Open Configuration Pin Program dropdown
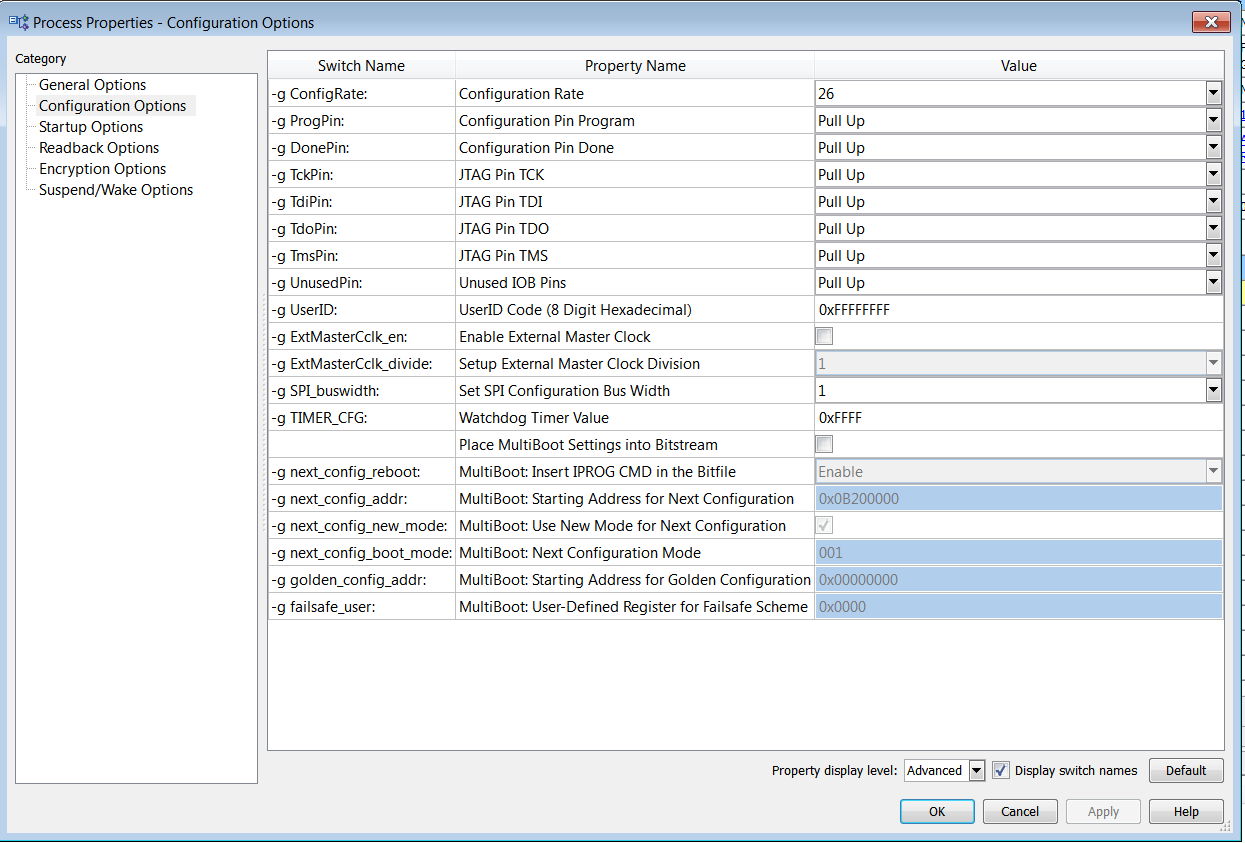Screen dimensions: 1245x843 pyautogui.click(x=1213, y=120)
